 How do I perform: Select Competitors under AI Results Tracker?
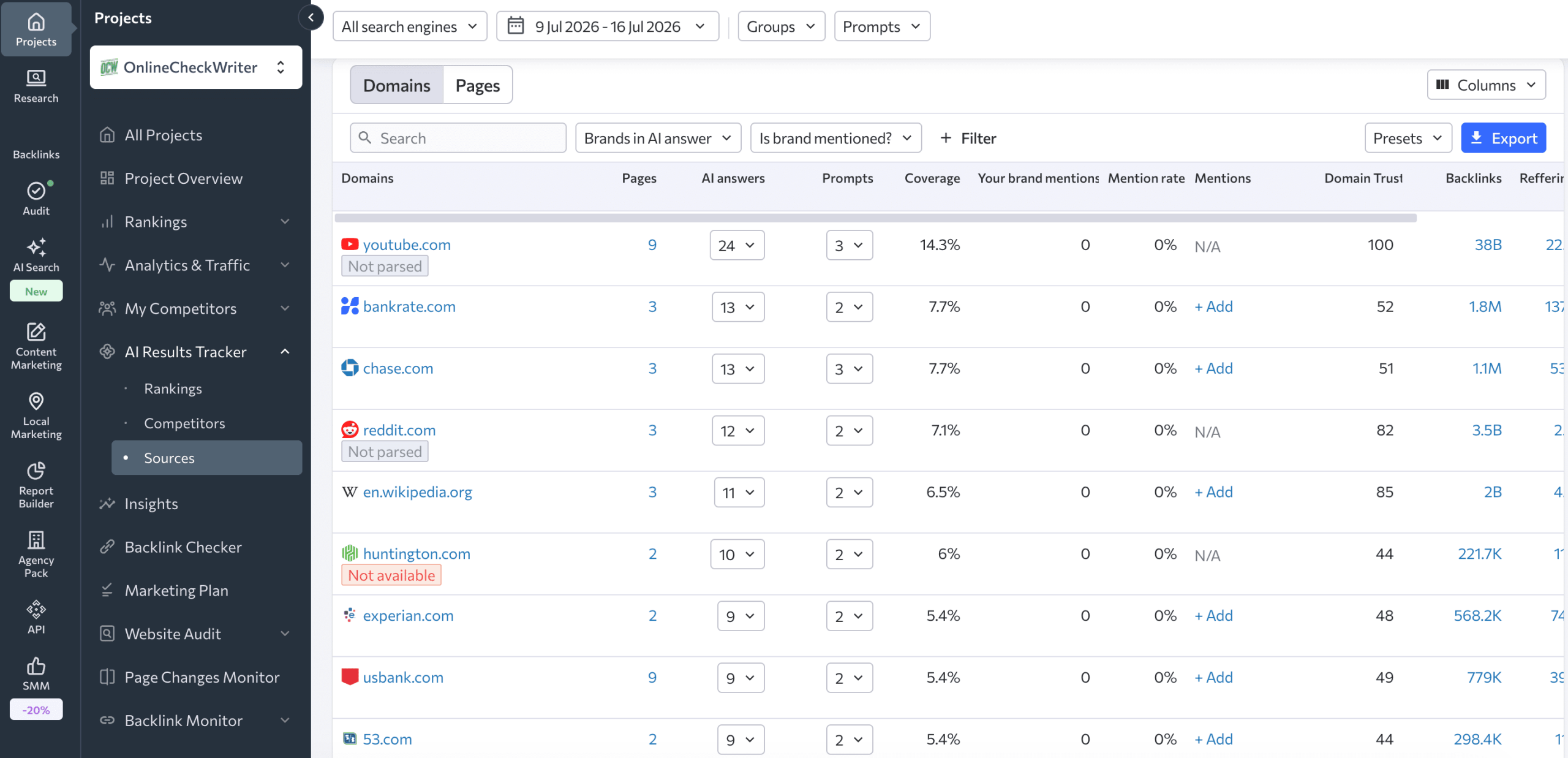click(x=184, y=423)
